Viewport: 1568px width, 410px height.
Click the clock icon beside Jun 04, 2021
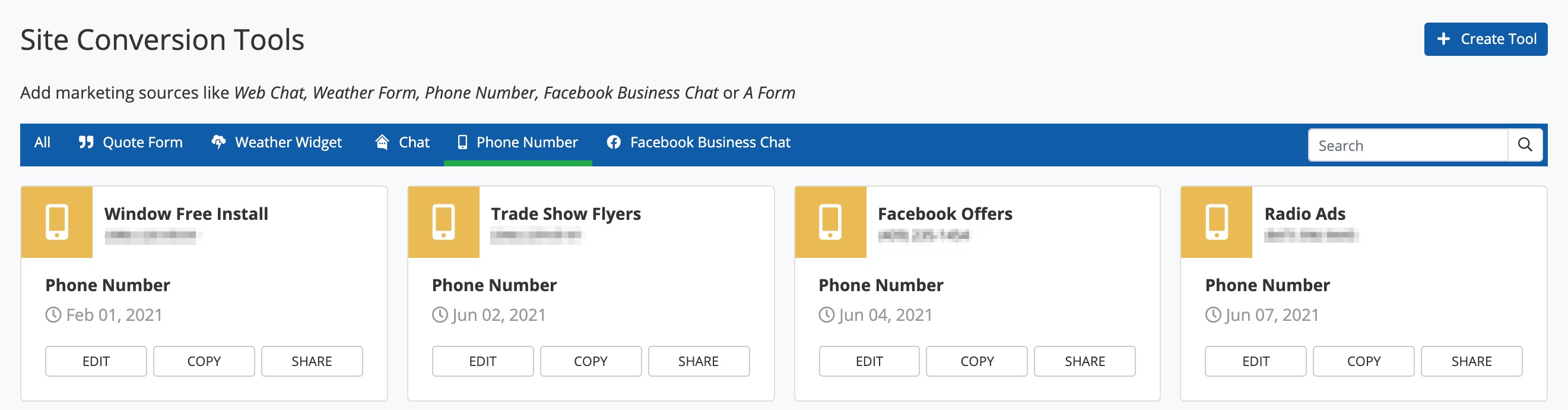(x=827, y=315)
